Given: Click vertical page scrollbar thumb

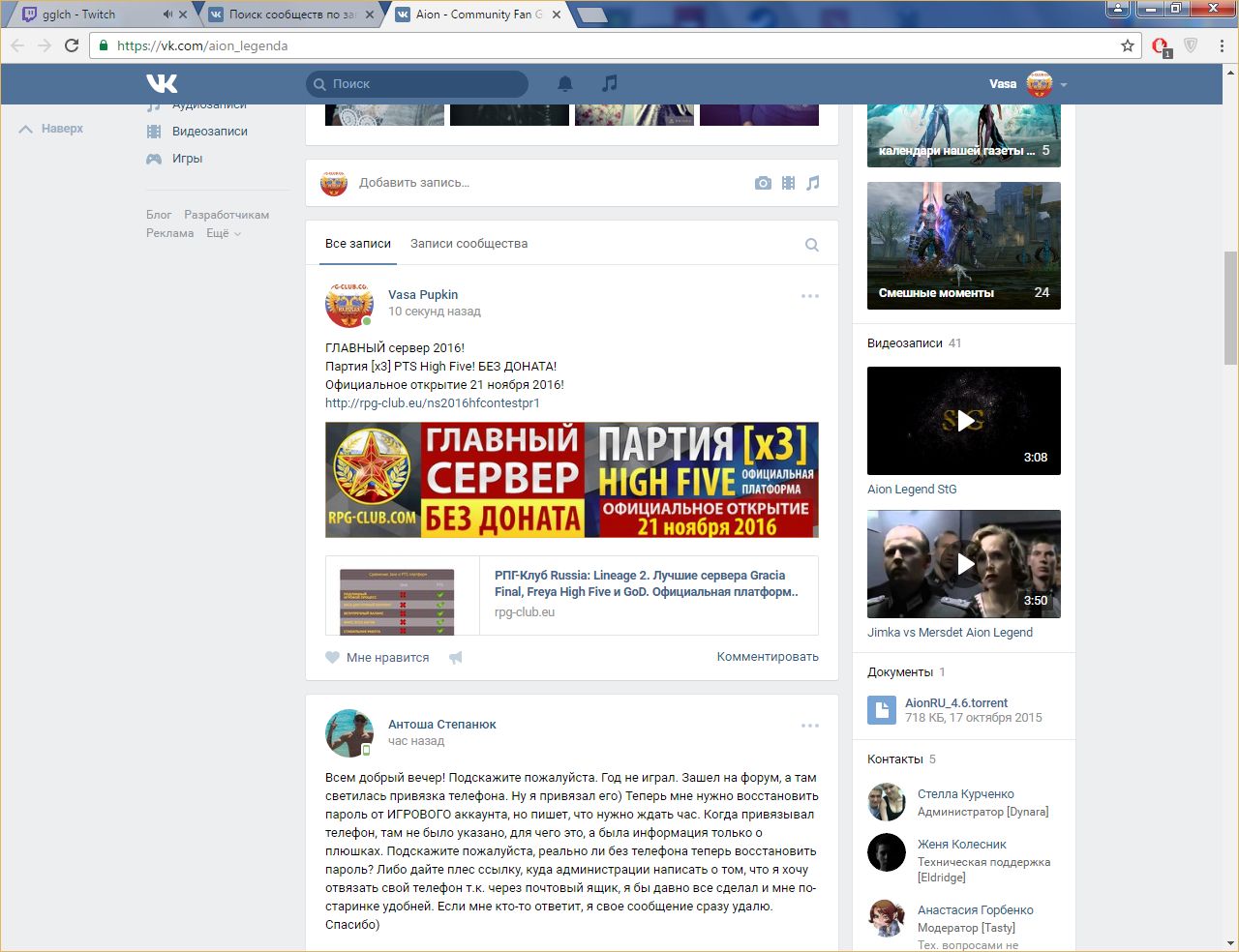Looking at the screenshot, I should [1230, 308].
